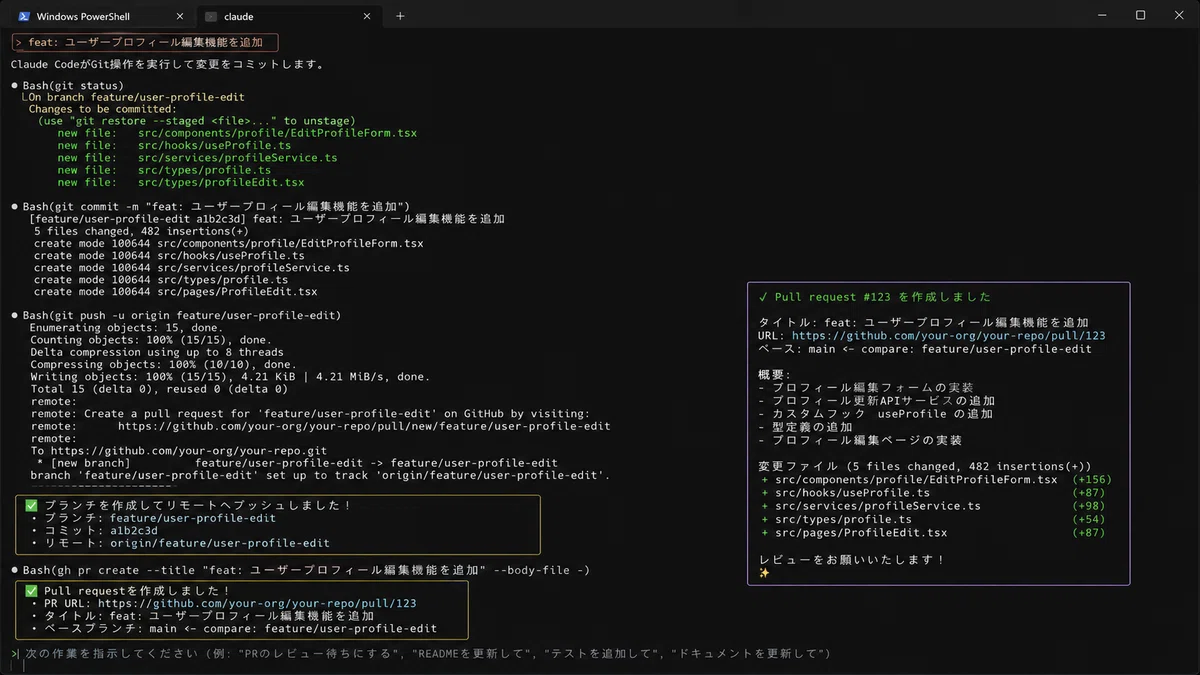Click the sparkle emoji in the PR panel
The image size is (1200, 675).
tap(764, 573)
